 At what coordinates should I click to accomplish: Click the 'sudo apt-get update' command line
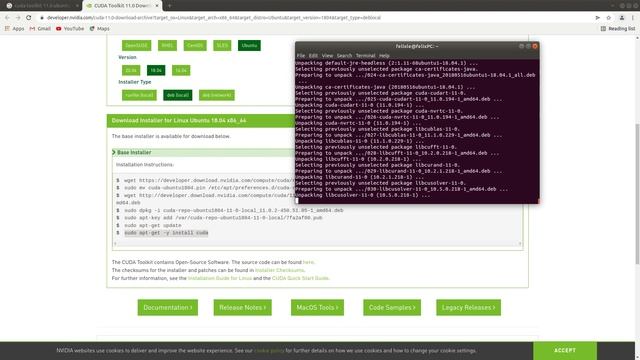[153, 225]
